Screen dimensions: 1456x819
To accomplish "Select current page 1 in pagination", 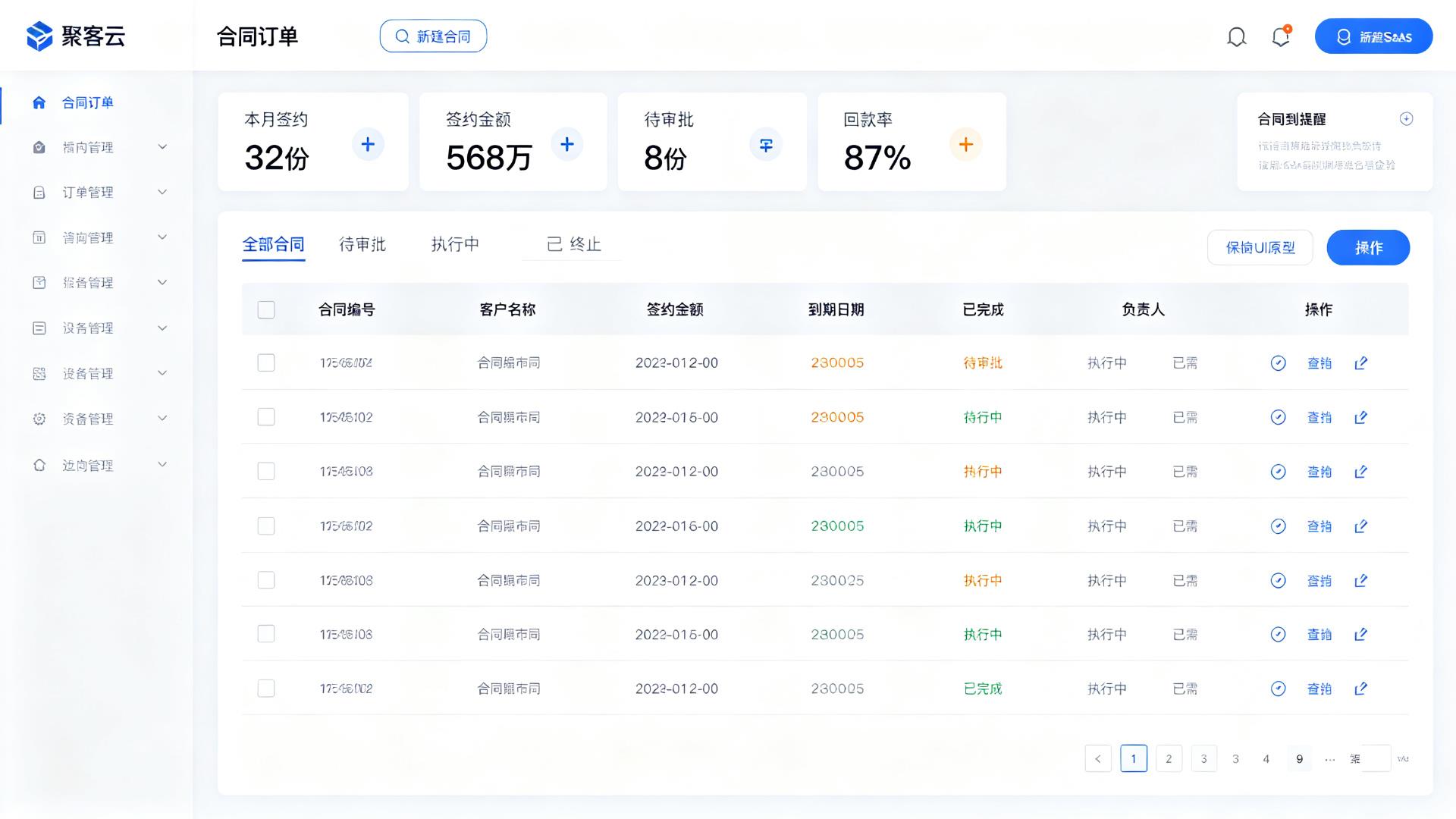I will pyautogui.click(x=1134, y=758).
